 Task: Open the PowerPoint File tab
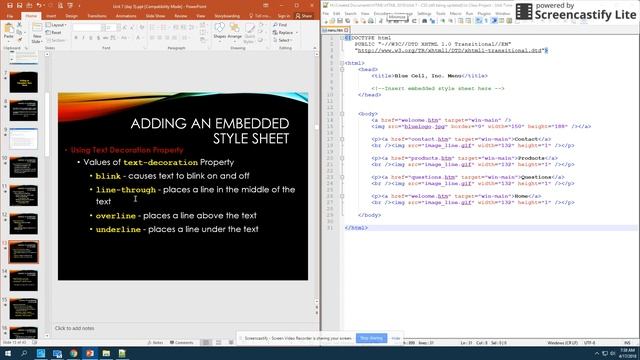pos(10,16)
